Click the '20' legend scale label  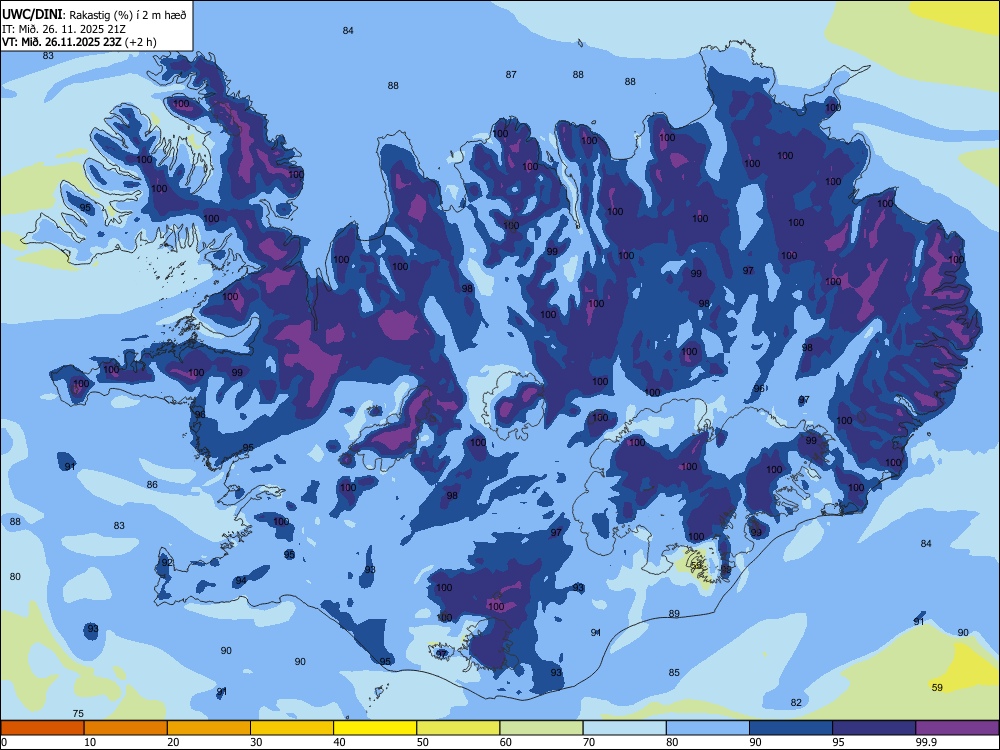pos(173,742)
